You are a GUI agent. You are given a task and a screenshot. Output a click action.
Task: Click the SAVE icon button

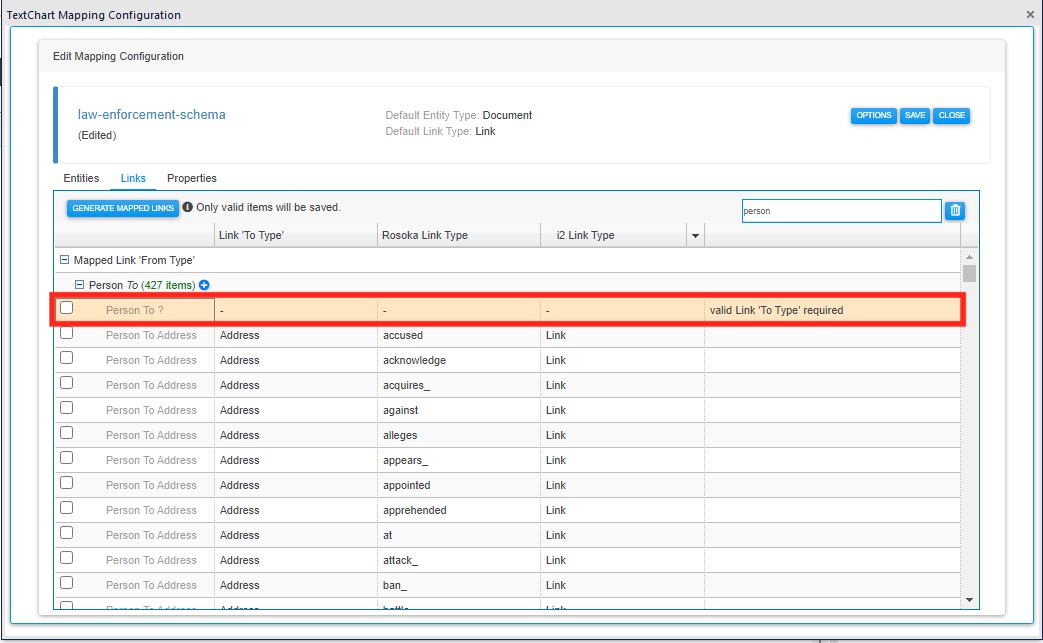coord(914,115)
